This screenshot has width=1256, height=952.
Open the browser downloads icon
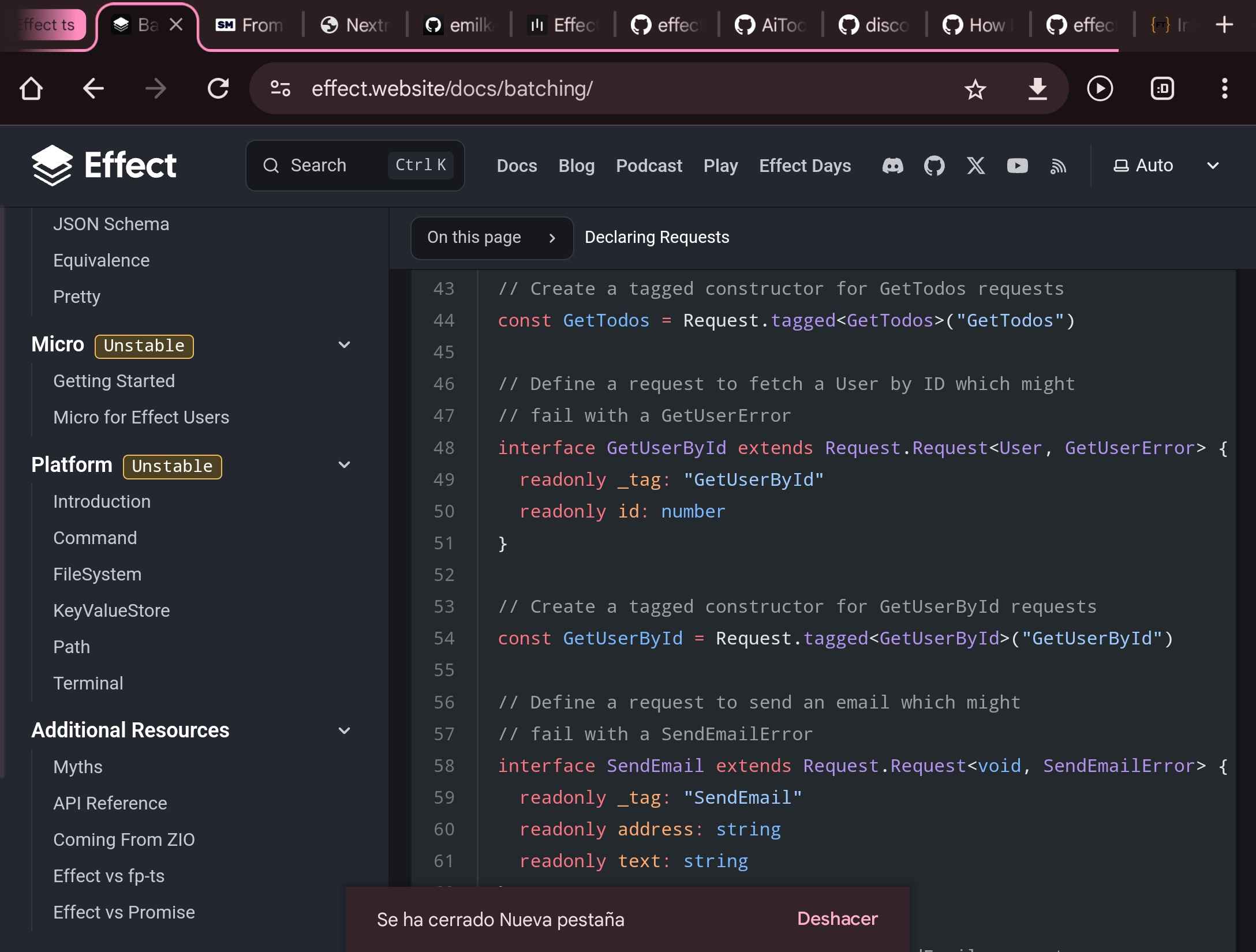click(x=1037, y=88)
